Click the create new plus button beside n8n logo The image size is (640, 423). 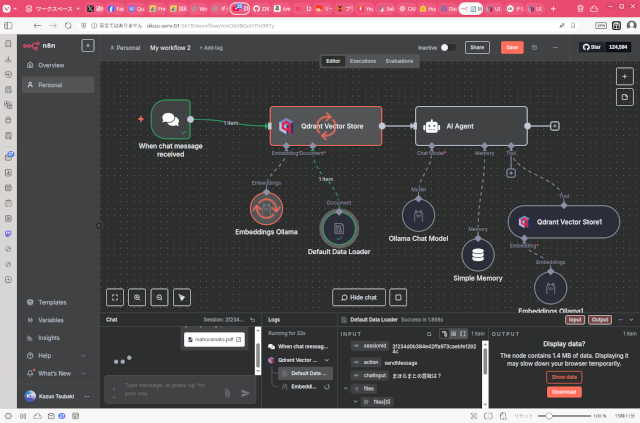88,45
